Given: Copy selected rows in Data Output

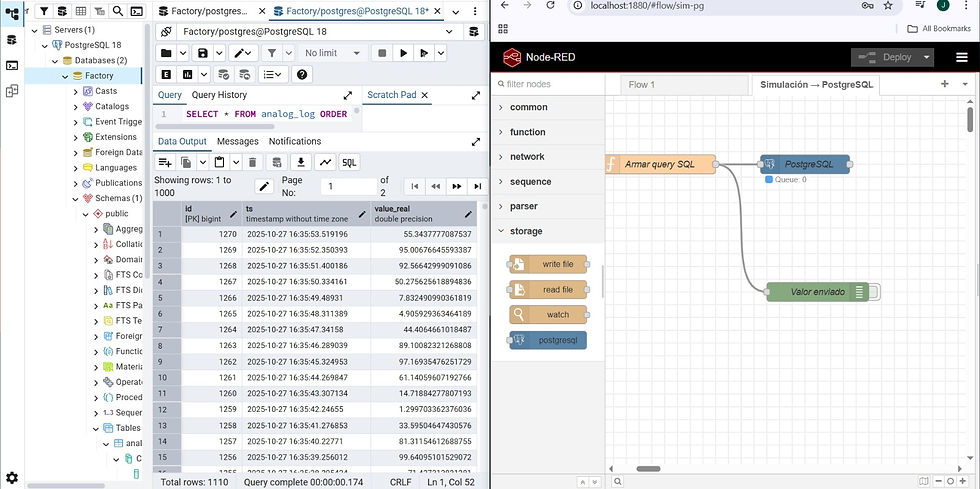Looking at the screenshot, I should [186, 163].
